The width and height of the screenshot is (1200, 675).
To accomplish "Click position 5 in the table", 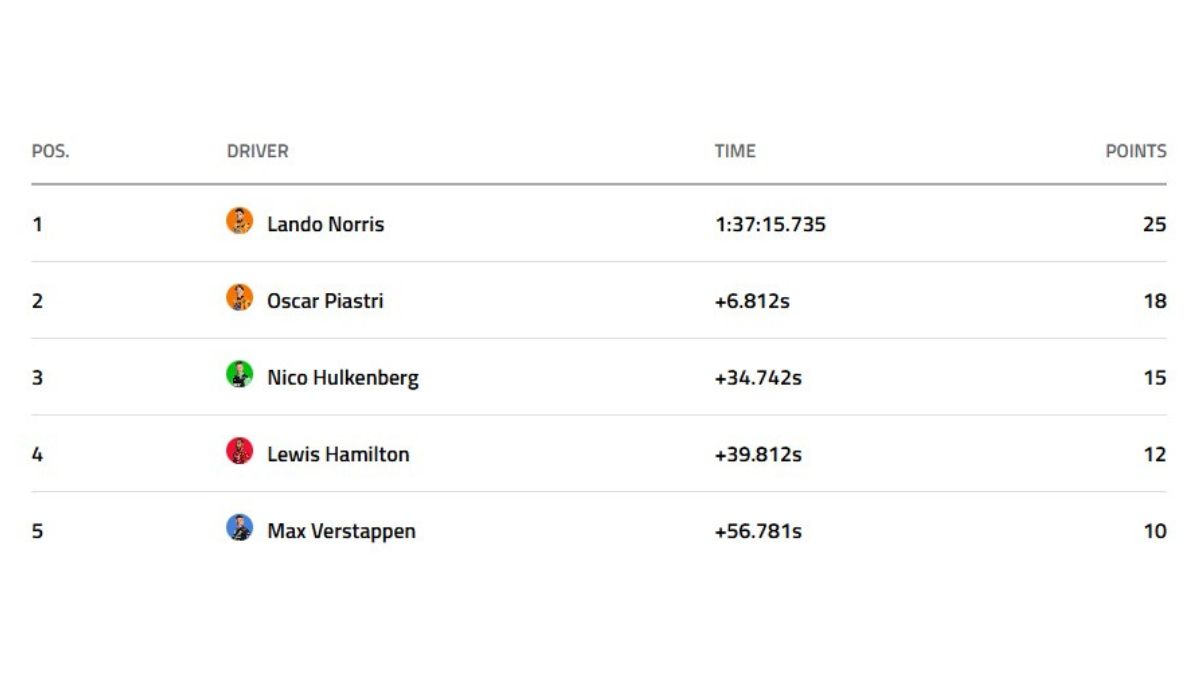I will click(37, 531).
